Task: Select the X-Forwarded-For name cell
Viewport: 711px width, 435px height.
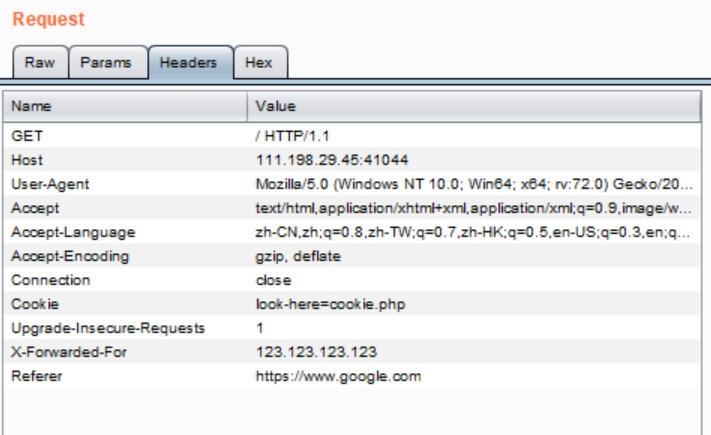Action: pyautogui.click(x=125, y=352)
